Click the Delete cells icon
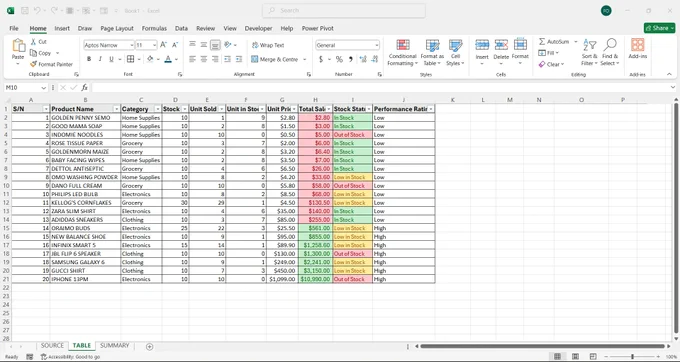The image size is (680, 362). [501, 45]
